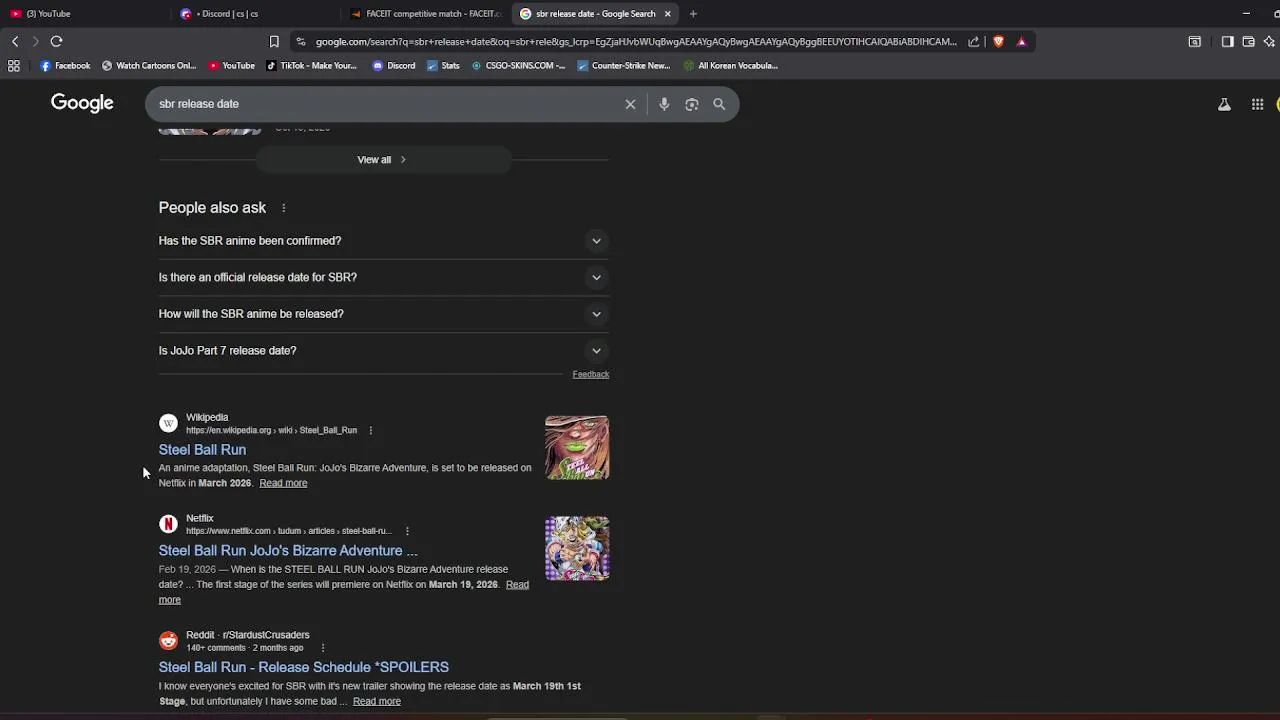The image size is (1280, 720).
Task: Open Brave Shields lion icon
Action: 998,42
